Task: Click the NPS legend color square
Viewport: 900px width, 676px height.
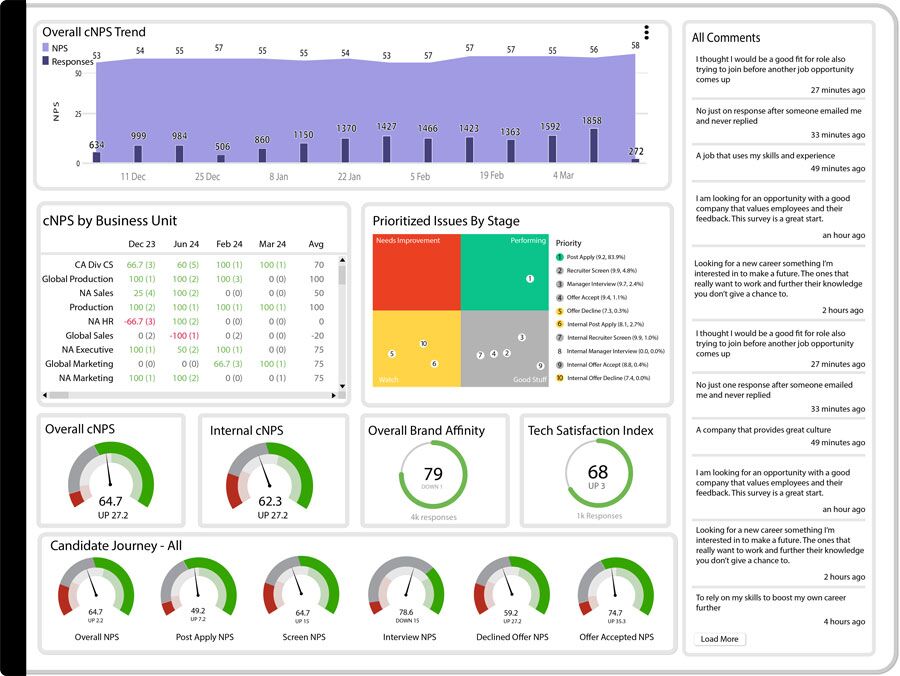Action: coord(45,48)
